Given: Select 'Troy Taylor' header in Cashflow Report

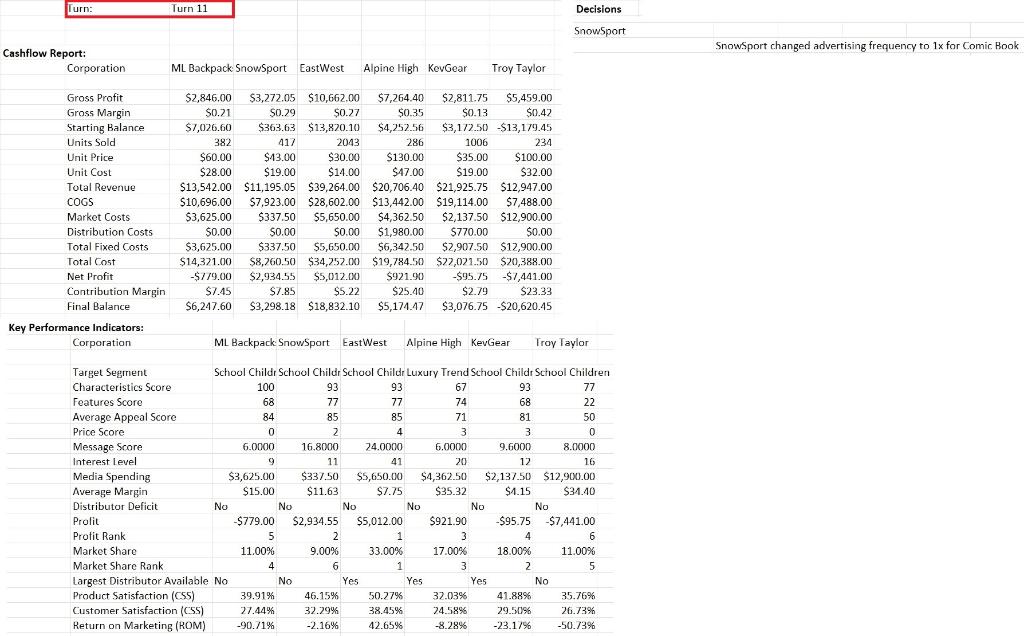Looking at the screenshot, I should coord(519,69).
